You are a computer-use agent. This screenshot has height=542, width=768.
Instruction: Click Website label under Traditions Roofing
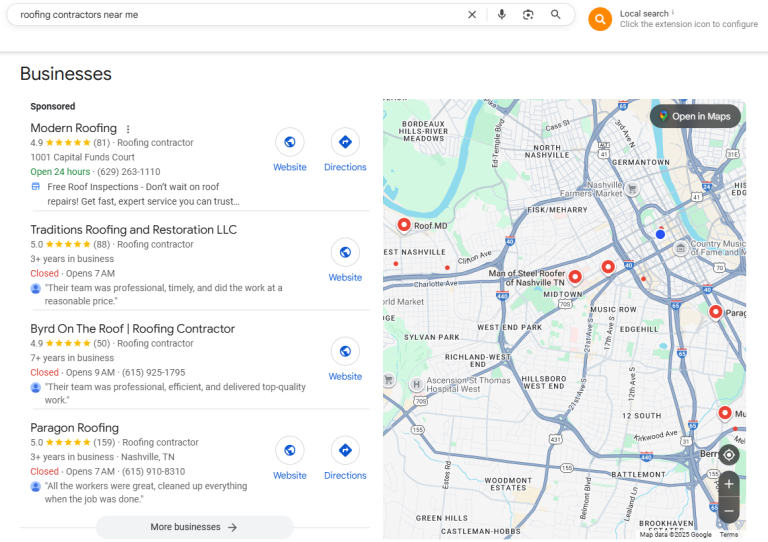[x=345, y=277]
